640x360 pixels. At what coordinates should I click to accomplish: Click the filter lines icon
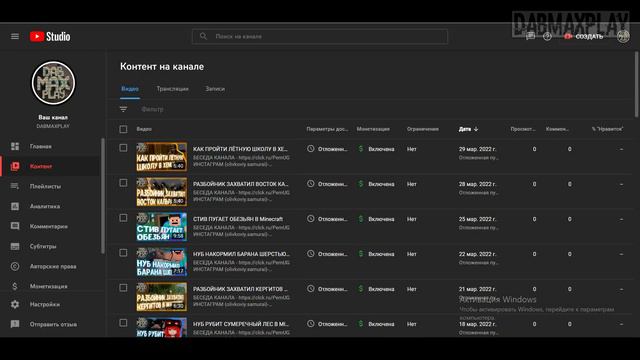pyautogui.click(x=123, y=109)
